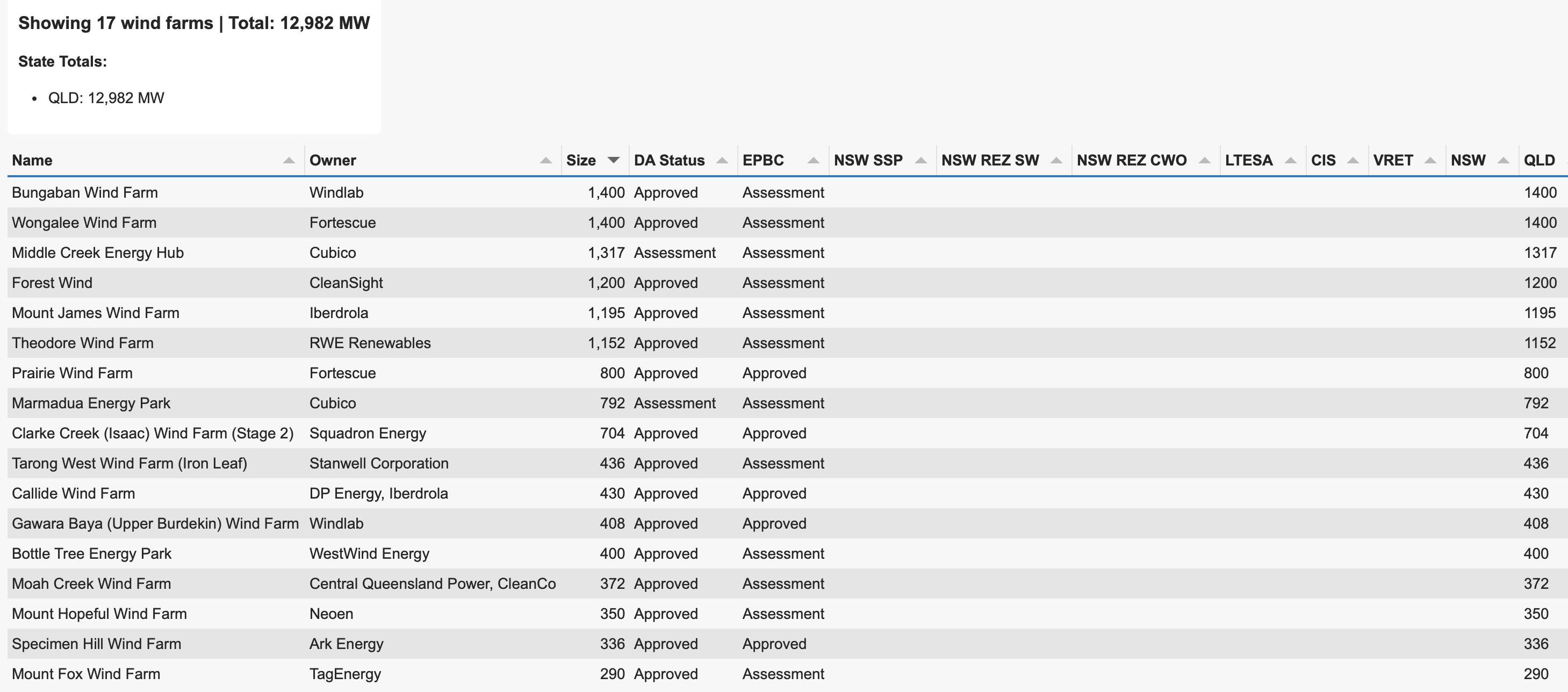Click the Mount Fox Wind Farm entry
The image size is (1568, 692).
pos(86,674)
